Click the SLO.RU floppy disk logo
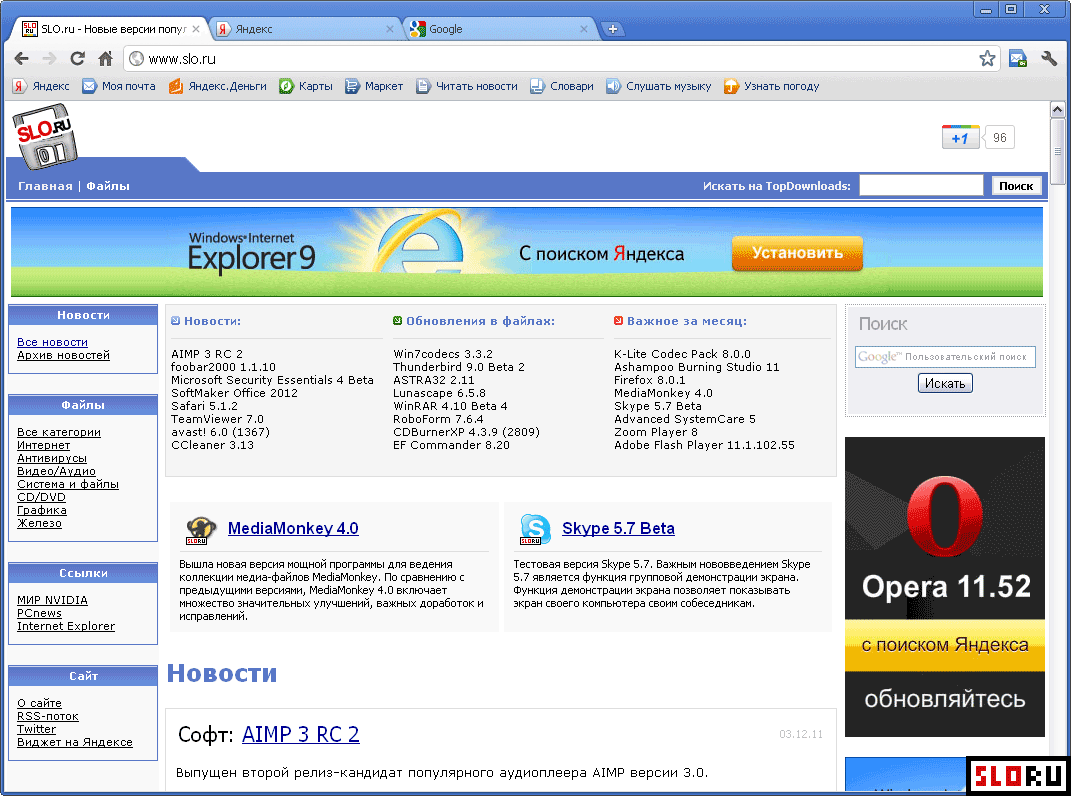The height and width of the screenshot is (796, 1071). [x=45, y=136]
